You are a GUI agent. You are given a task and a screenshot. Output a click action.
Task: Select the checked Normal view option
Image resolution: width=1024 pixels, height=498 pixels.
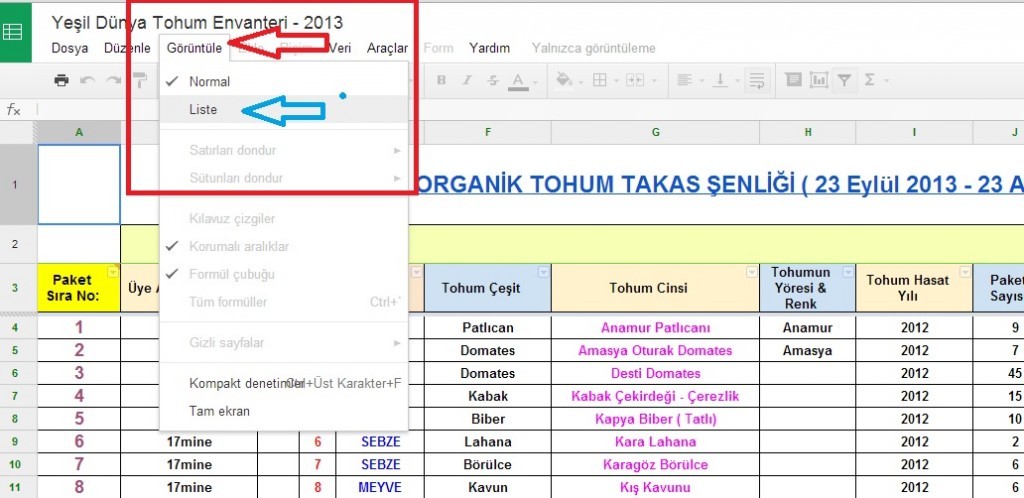[209, 82]
